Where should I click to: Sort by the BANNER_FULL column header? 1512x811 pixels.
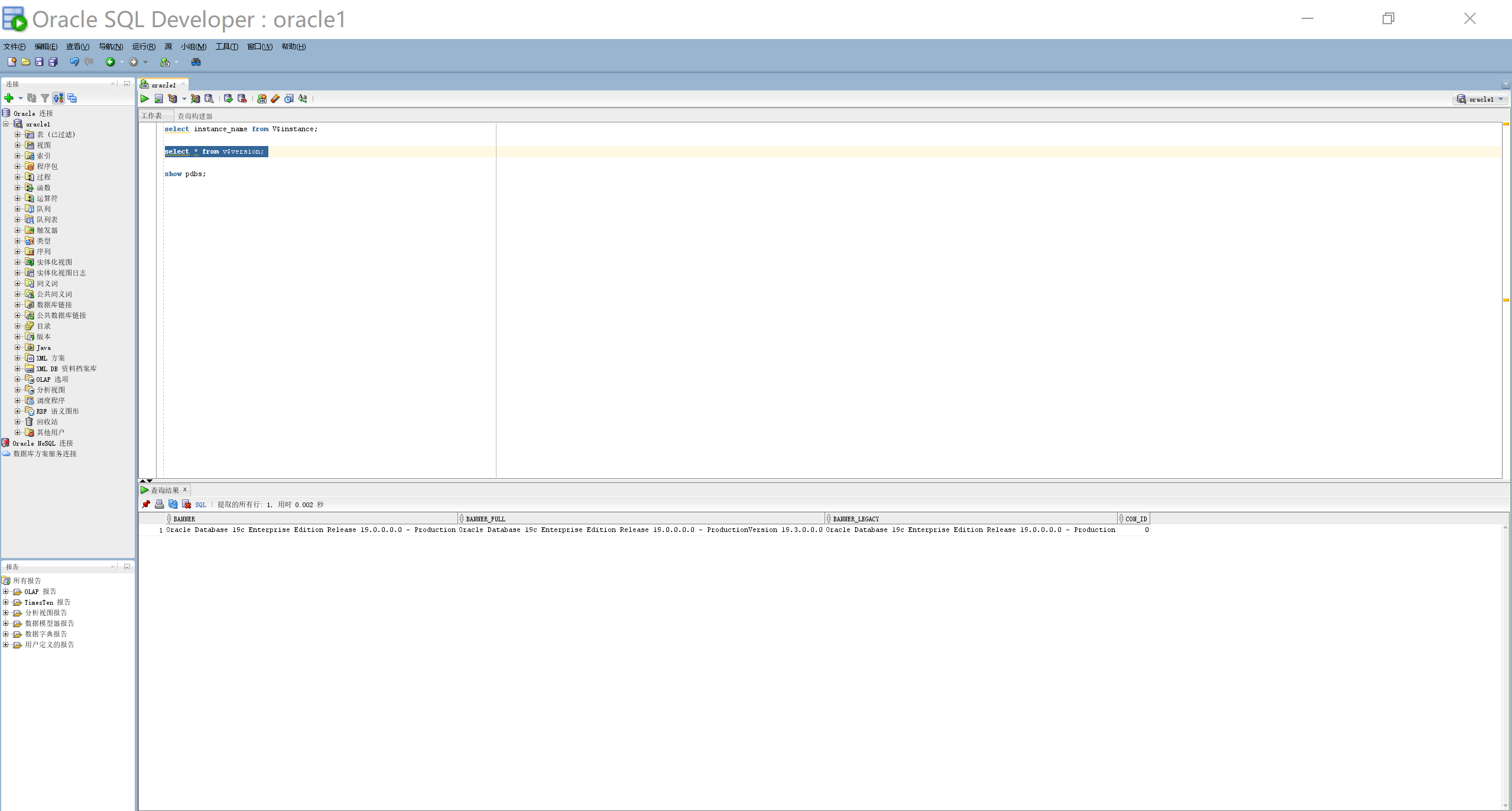[641, 518]
